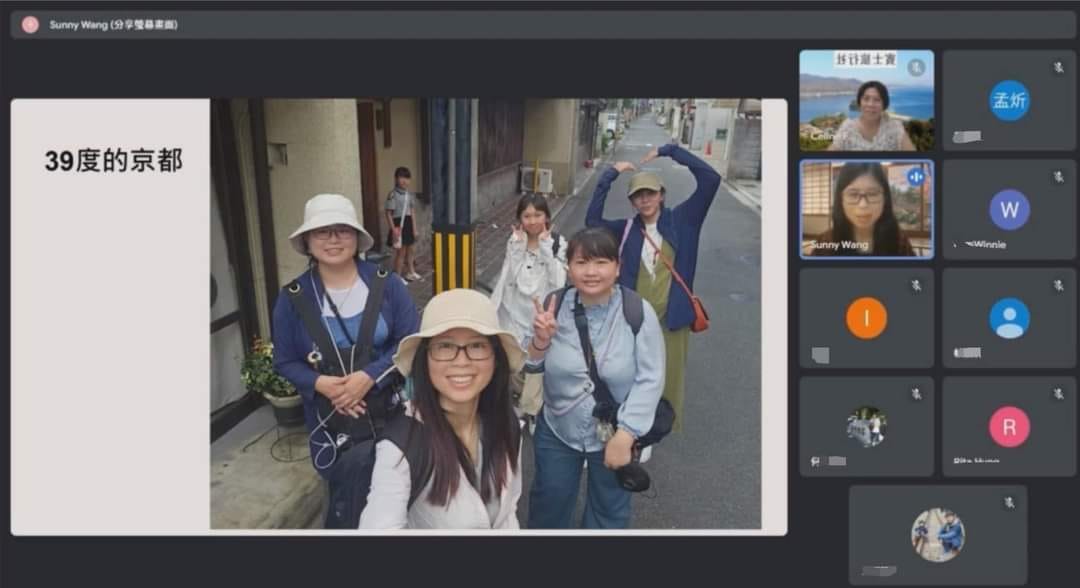Image resolution: width=1080 pixels, height=588 pixels.
Task: Click muted mic icon on pink R tile
Action: (x=1058, y=394)
